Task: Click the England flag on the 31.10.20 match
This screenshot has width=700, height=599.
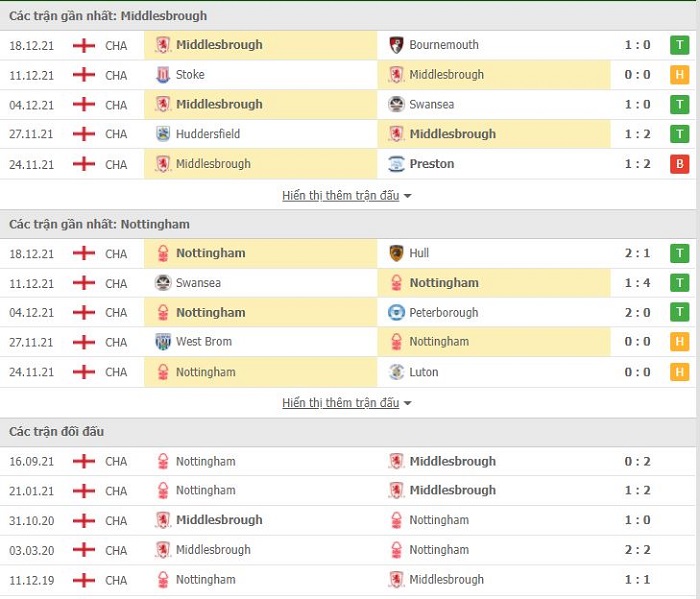Action: pyautogui.click(x=84, y=520)
